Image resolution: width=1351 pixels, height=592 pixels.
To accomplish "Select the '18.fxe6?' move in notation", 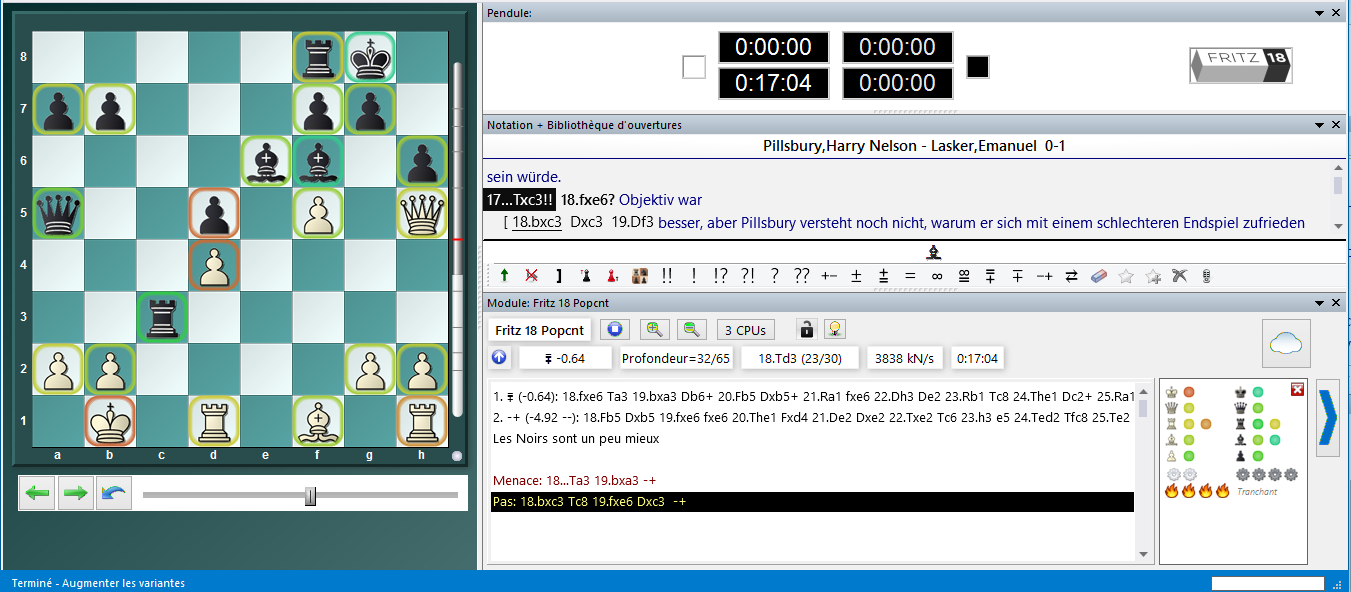I will click(588, 200).
